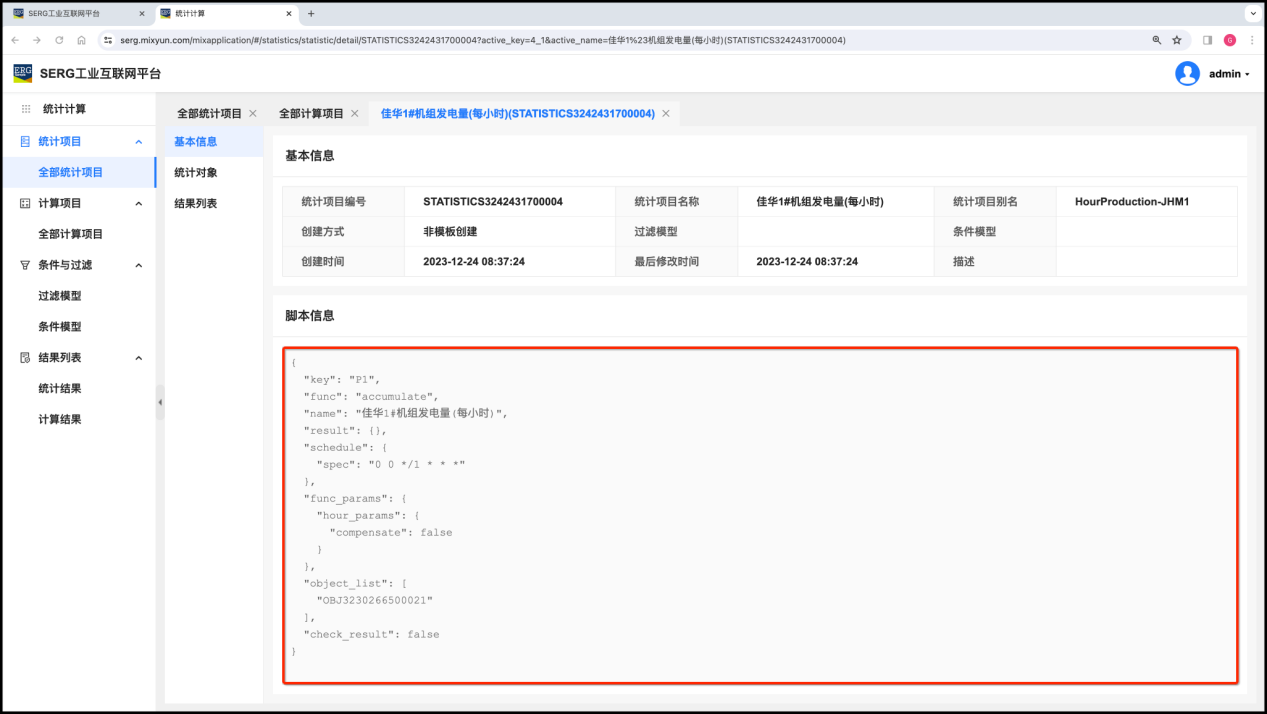This screenshot has width=1267, height=714.
Task: Close the 全部统计项目 tab
Action: pyautogui.click(x=253, y=114)
